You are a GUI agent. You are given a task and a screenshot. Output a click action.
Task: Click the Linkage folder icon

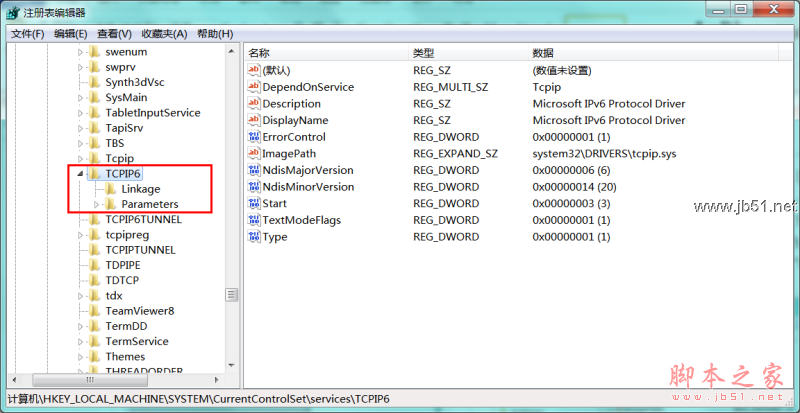click(110, 189)
